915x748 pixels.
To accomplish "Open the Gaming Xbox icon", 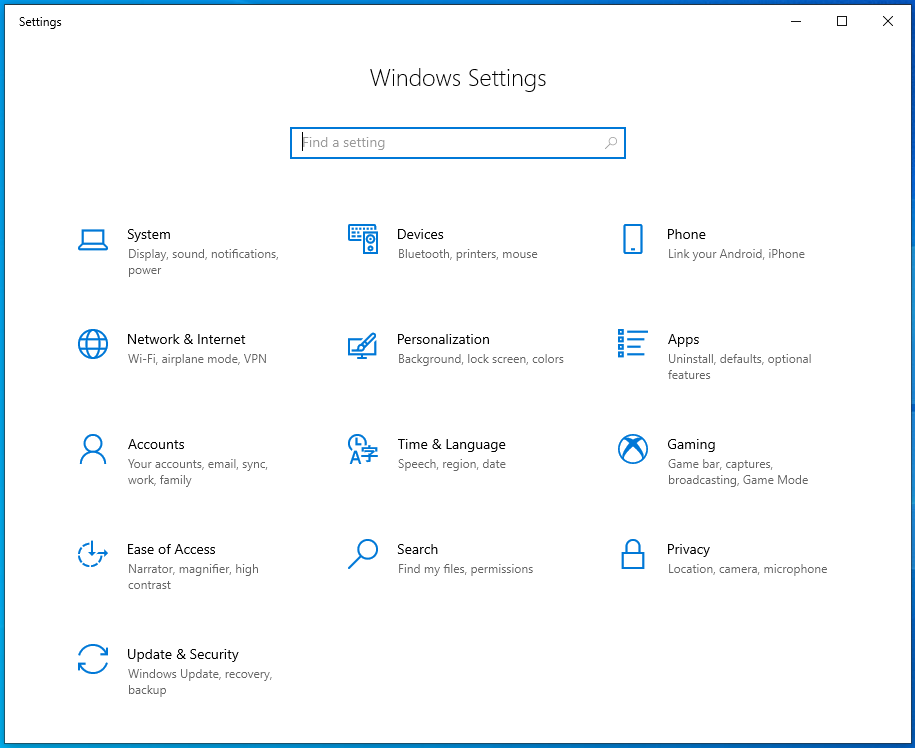I will (x=633, y=449).
